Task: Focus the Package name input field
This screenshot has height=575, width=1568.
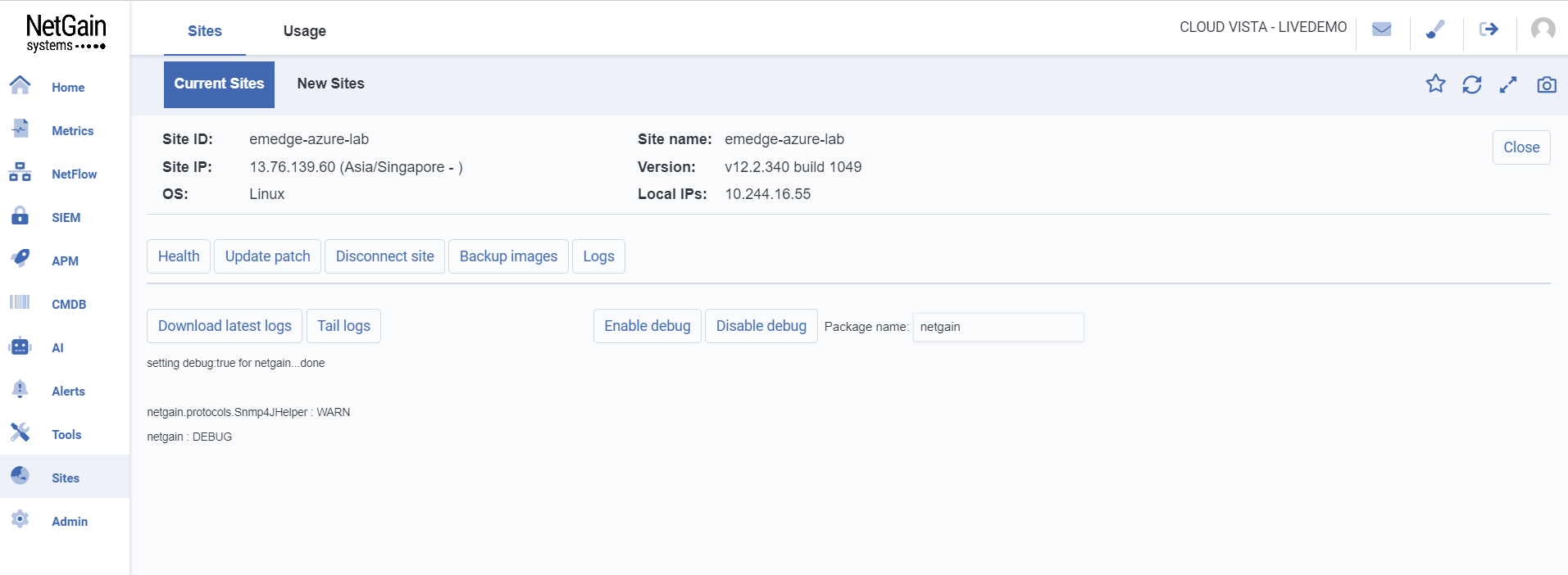Action: coord(998,327)
